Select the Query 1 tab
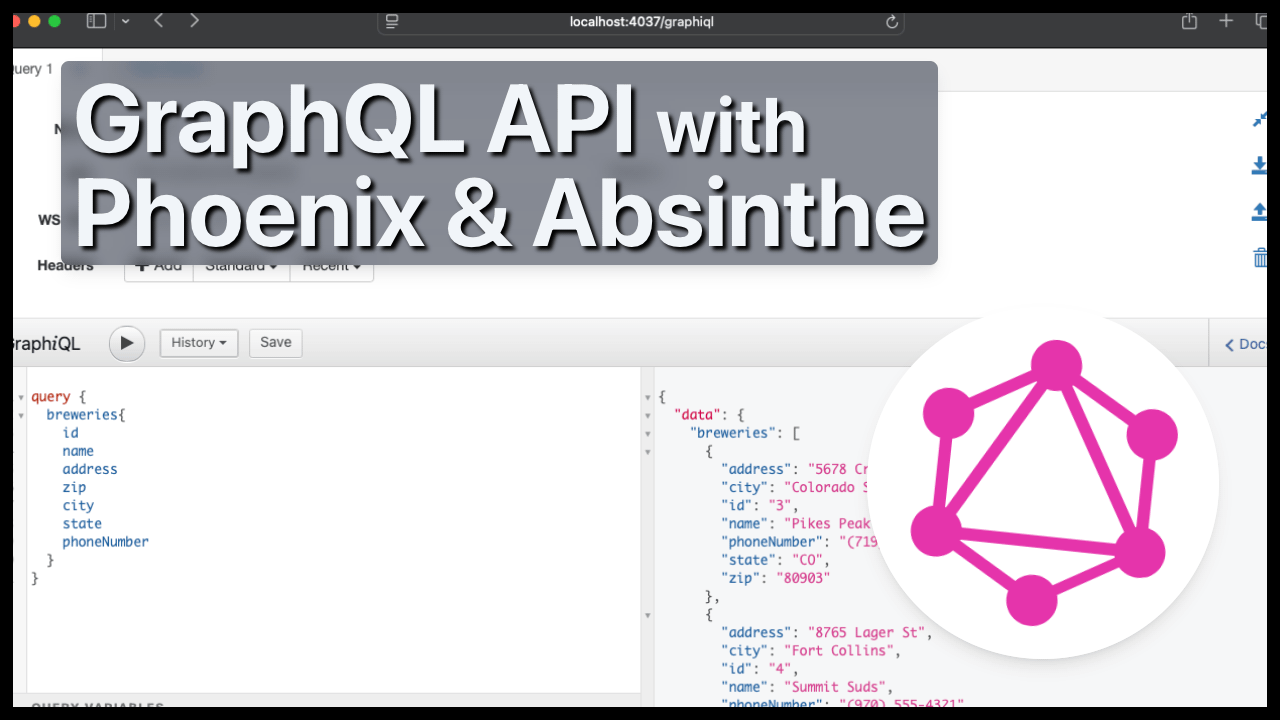The image size is (1280, 720). click(33, 69)
